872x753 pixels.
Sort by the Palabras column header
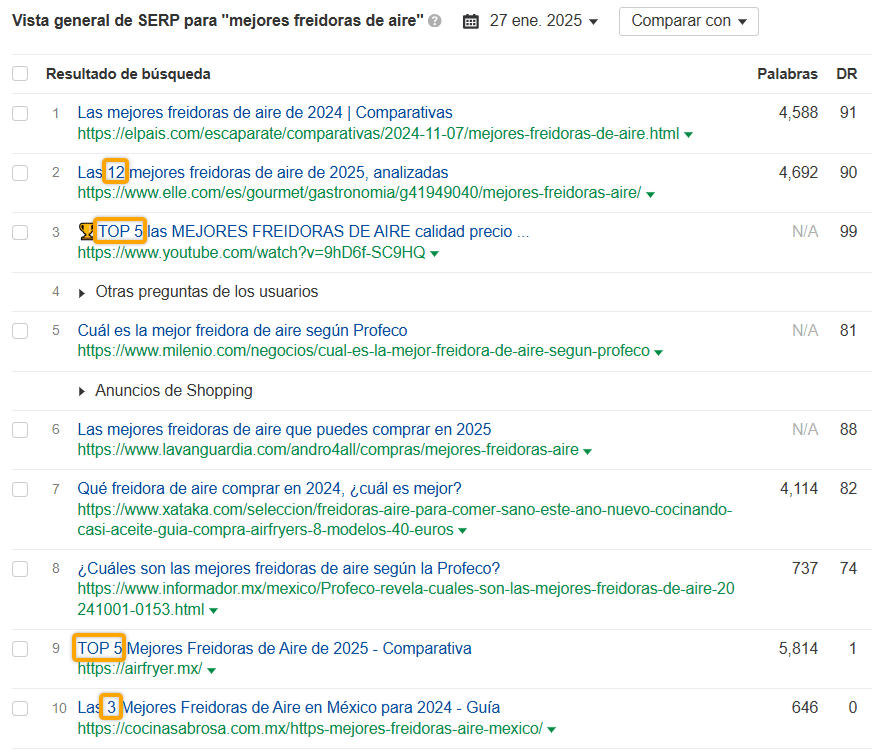click(787, 74)
